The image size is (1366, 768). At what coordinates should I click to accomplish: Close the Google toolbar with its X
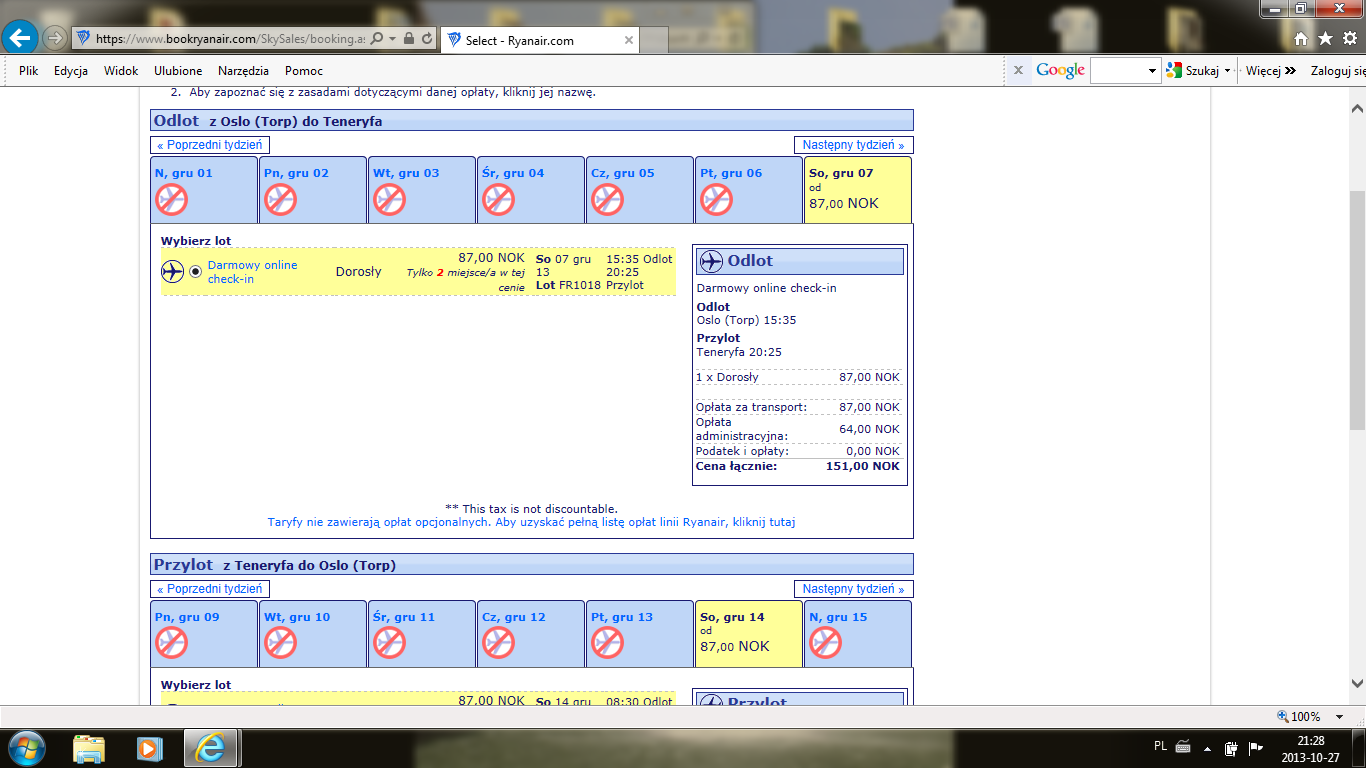(x=1018, y=71)
